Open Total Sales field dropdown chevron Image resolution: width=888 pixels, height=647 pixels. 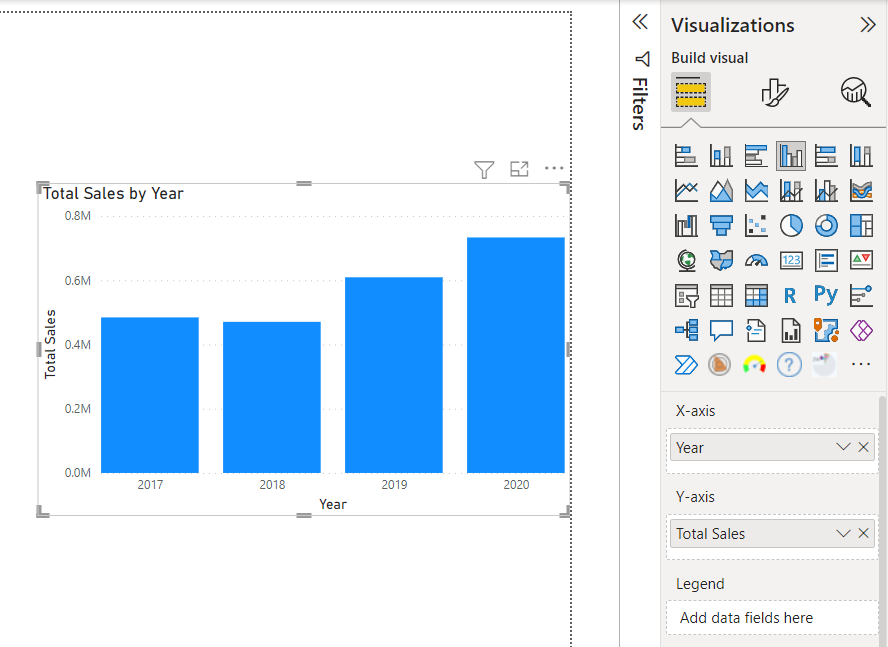(843, 533)
